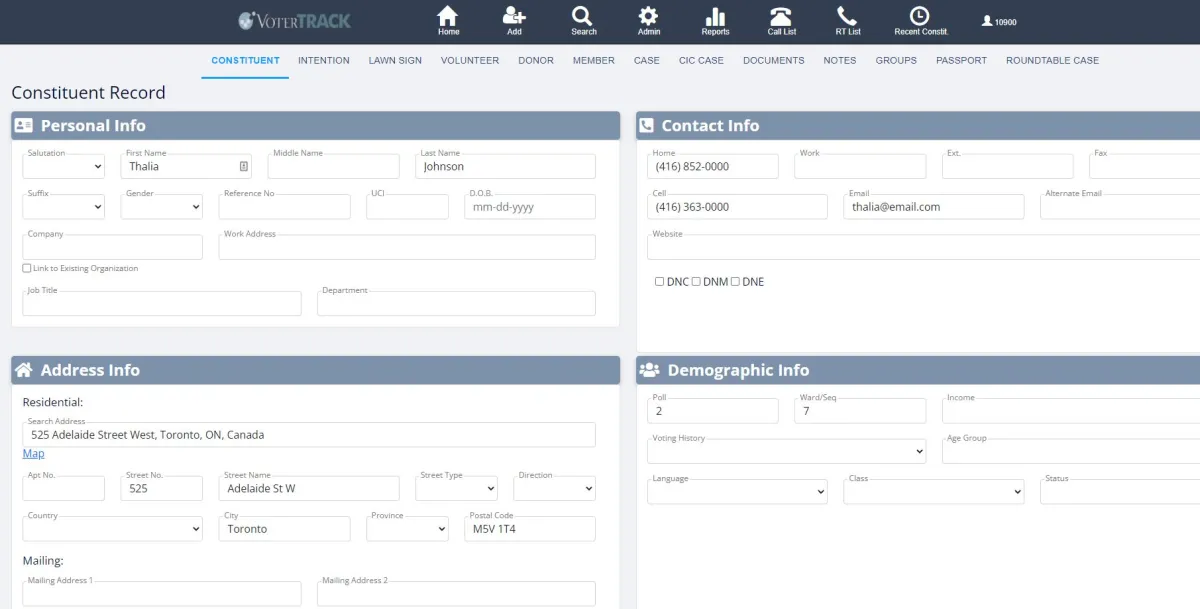Click the contact card icon in First Name field
The width and height of the screenshot is (1200, 609).
pyautogui.click(x=244, y=166)
